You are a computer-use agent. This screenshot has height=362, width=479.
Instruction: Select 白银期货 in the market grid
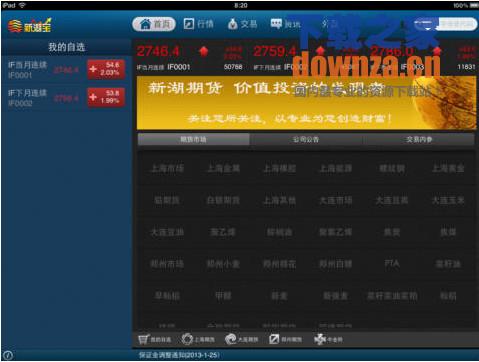tap(223, 200)
